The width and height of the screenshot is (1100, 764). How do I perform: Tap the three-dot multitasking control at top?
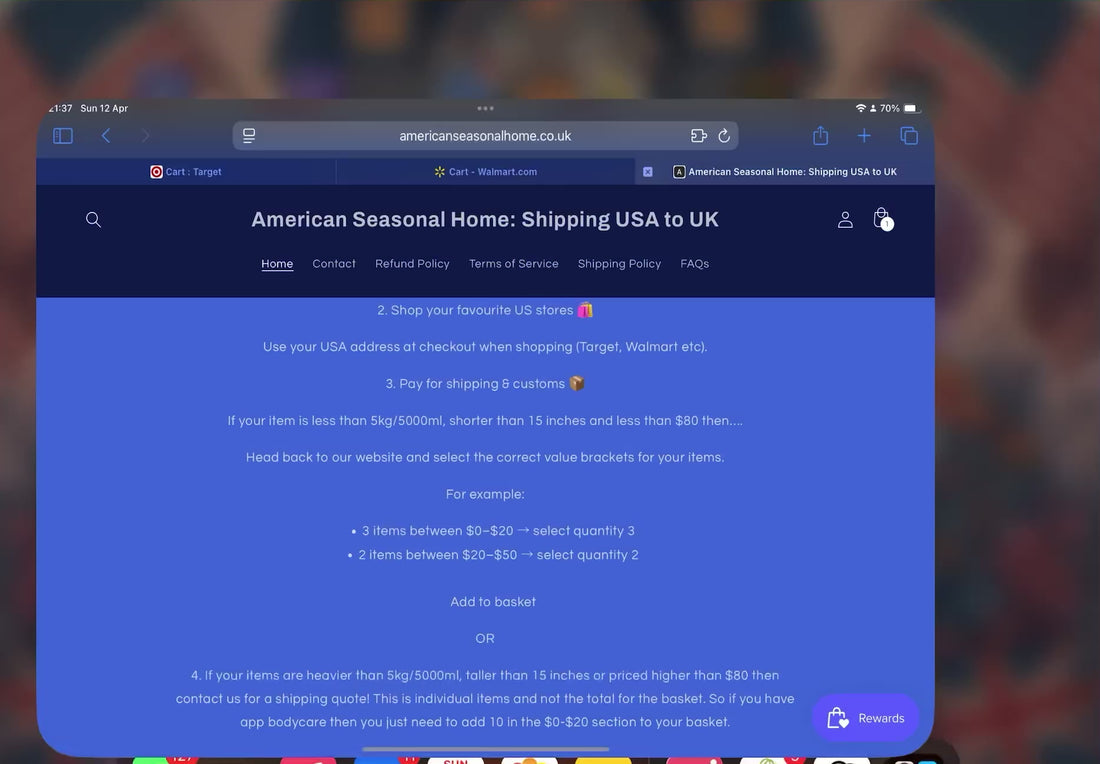485,108
